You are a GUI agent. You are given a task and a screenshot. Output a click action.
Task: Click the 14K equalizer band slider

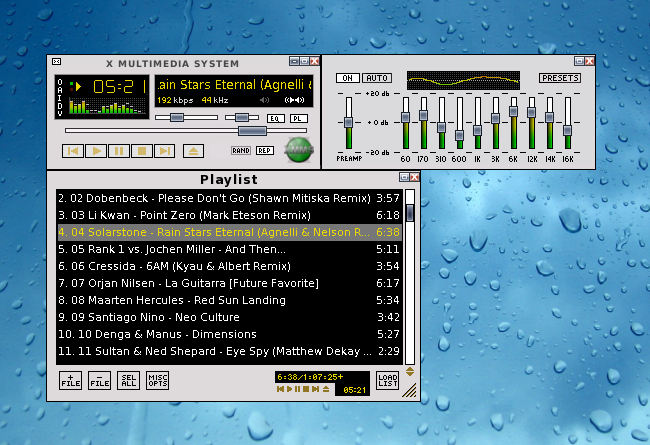pos(550,123)
